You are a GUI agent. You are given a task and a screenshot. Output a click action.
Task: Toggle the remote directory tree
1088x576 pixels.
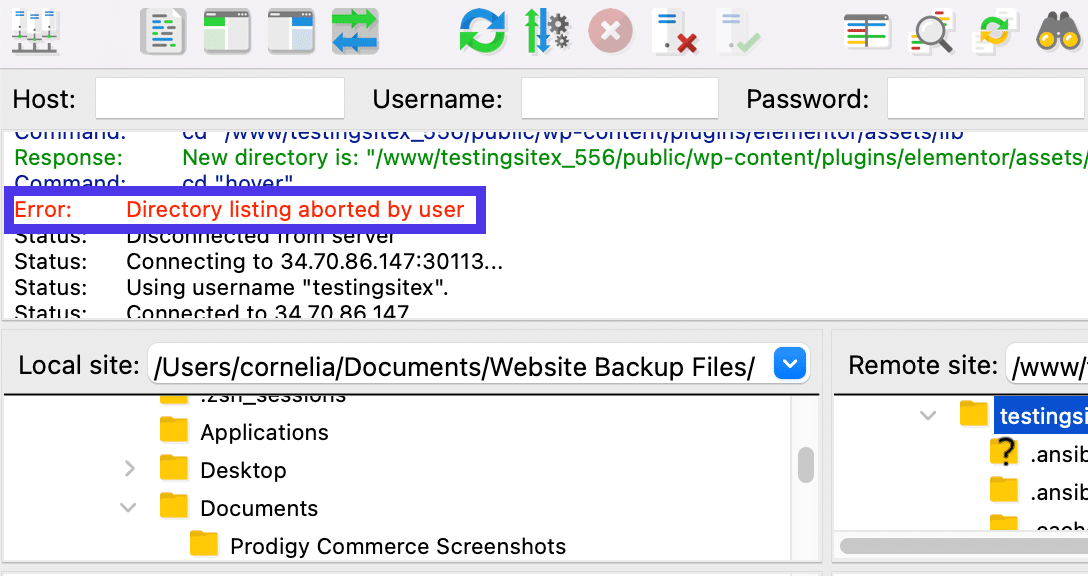tap(291, 31)
